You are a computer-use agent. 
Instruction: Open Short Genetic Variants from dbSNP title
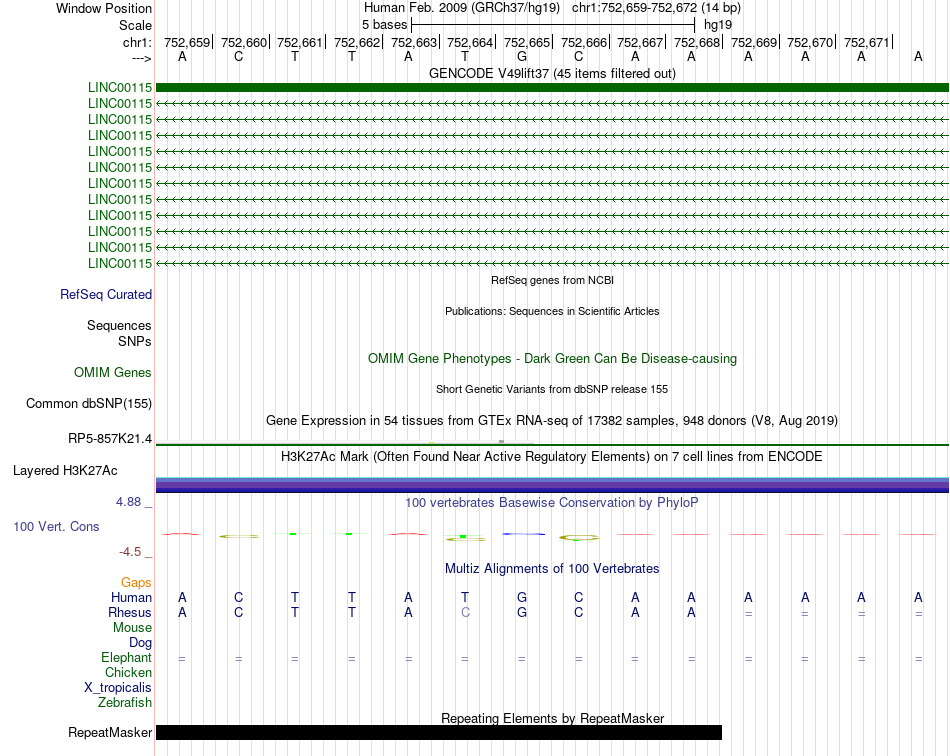(552, 390)
